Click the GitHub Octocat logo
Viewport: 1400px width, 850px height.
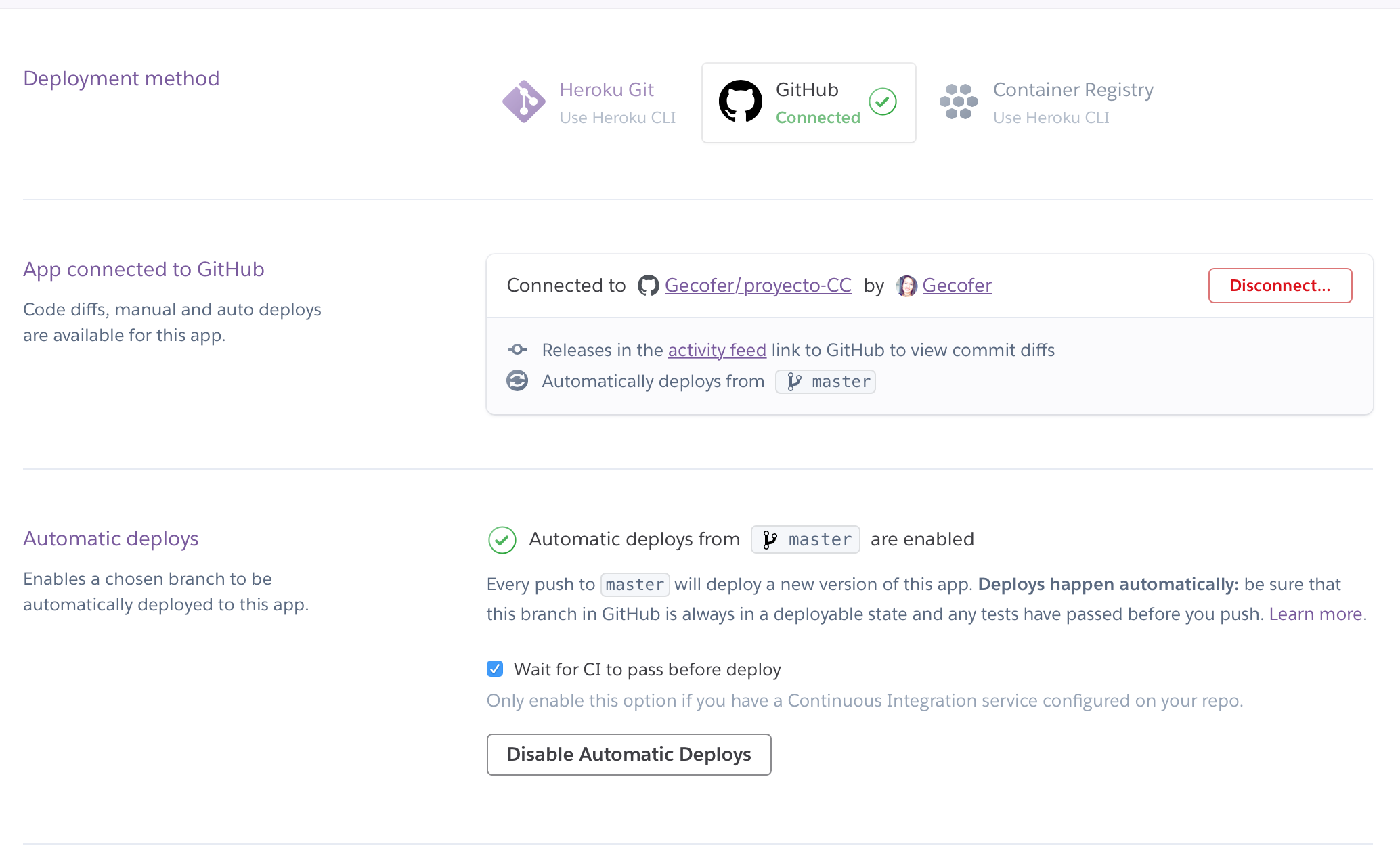(x=740, y=102)
